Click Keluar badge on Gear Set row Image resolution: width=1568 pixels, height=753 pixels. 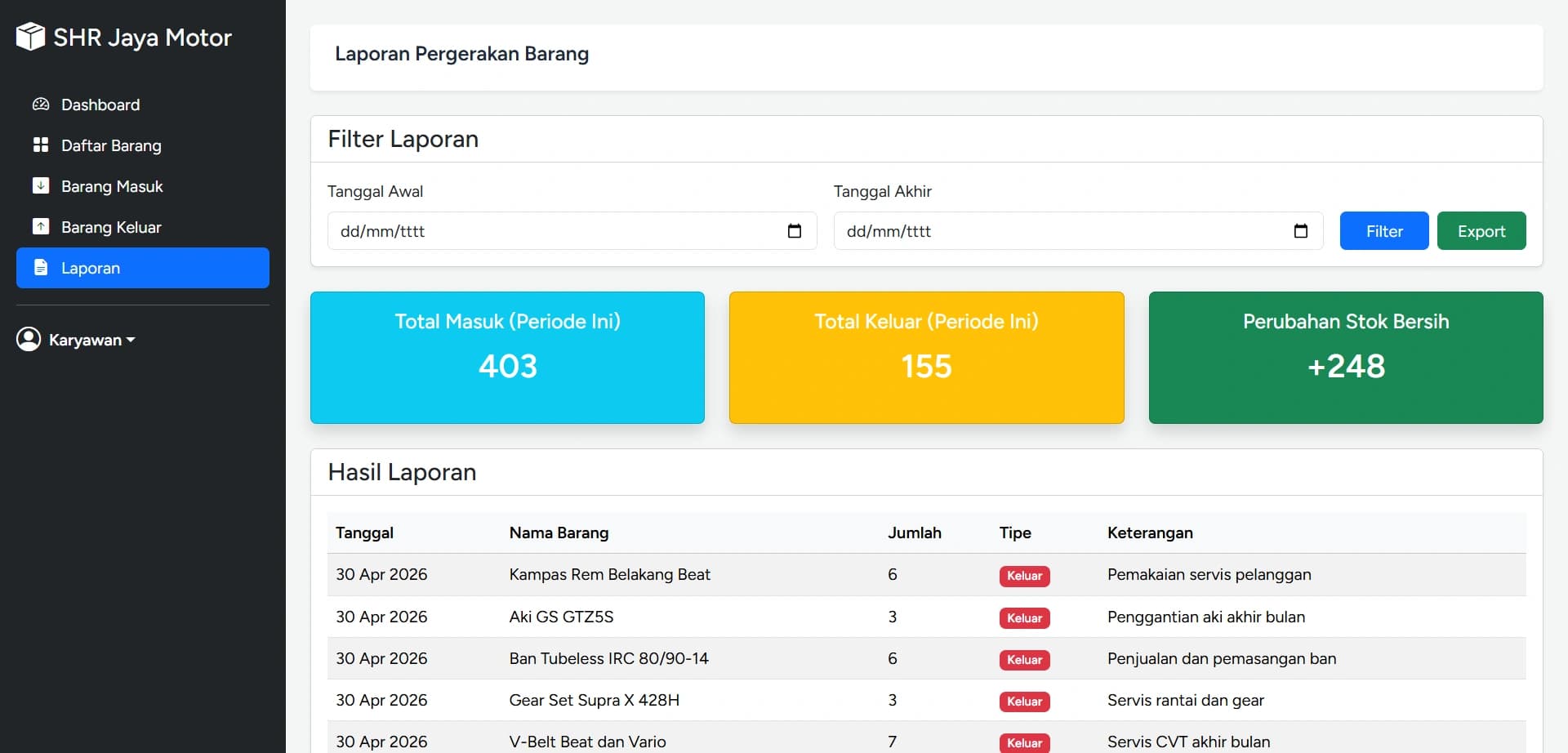(x=1024, y=702)
